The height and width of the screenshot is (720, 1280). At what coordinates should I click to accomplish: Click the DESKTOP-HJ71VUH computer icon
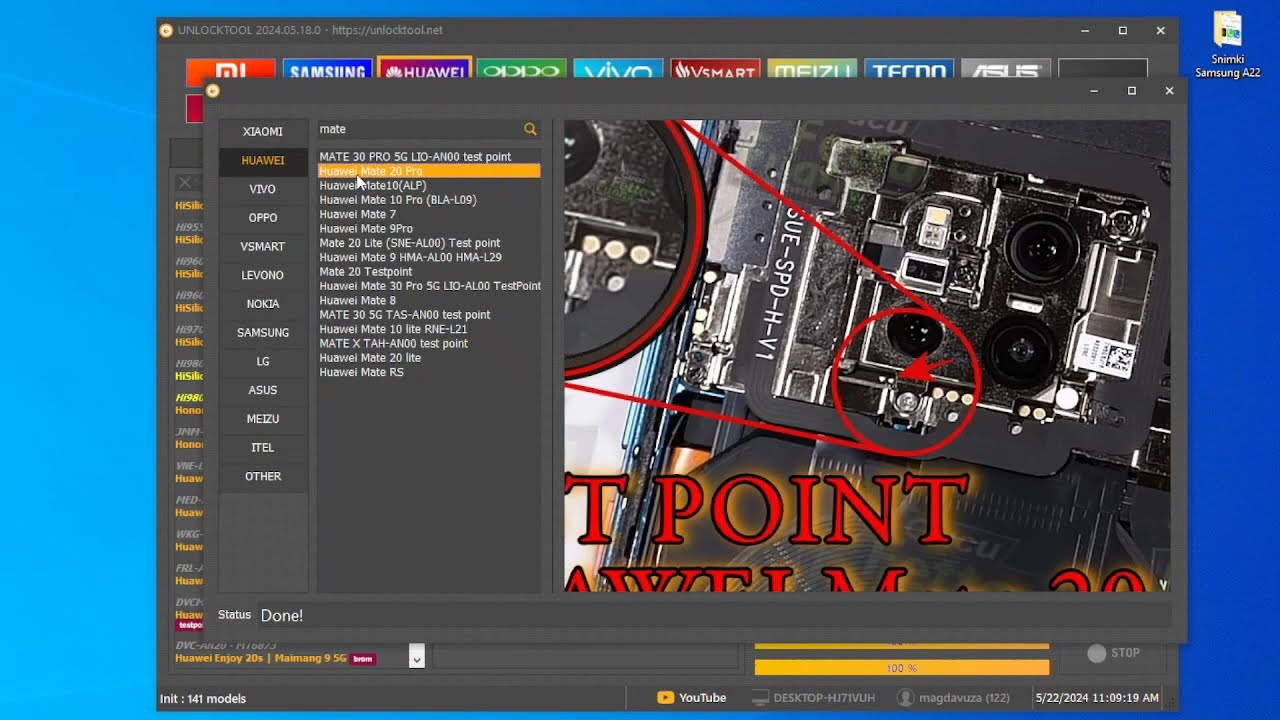760,698
